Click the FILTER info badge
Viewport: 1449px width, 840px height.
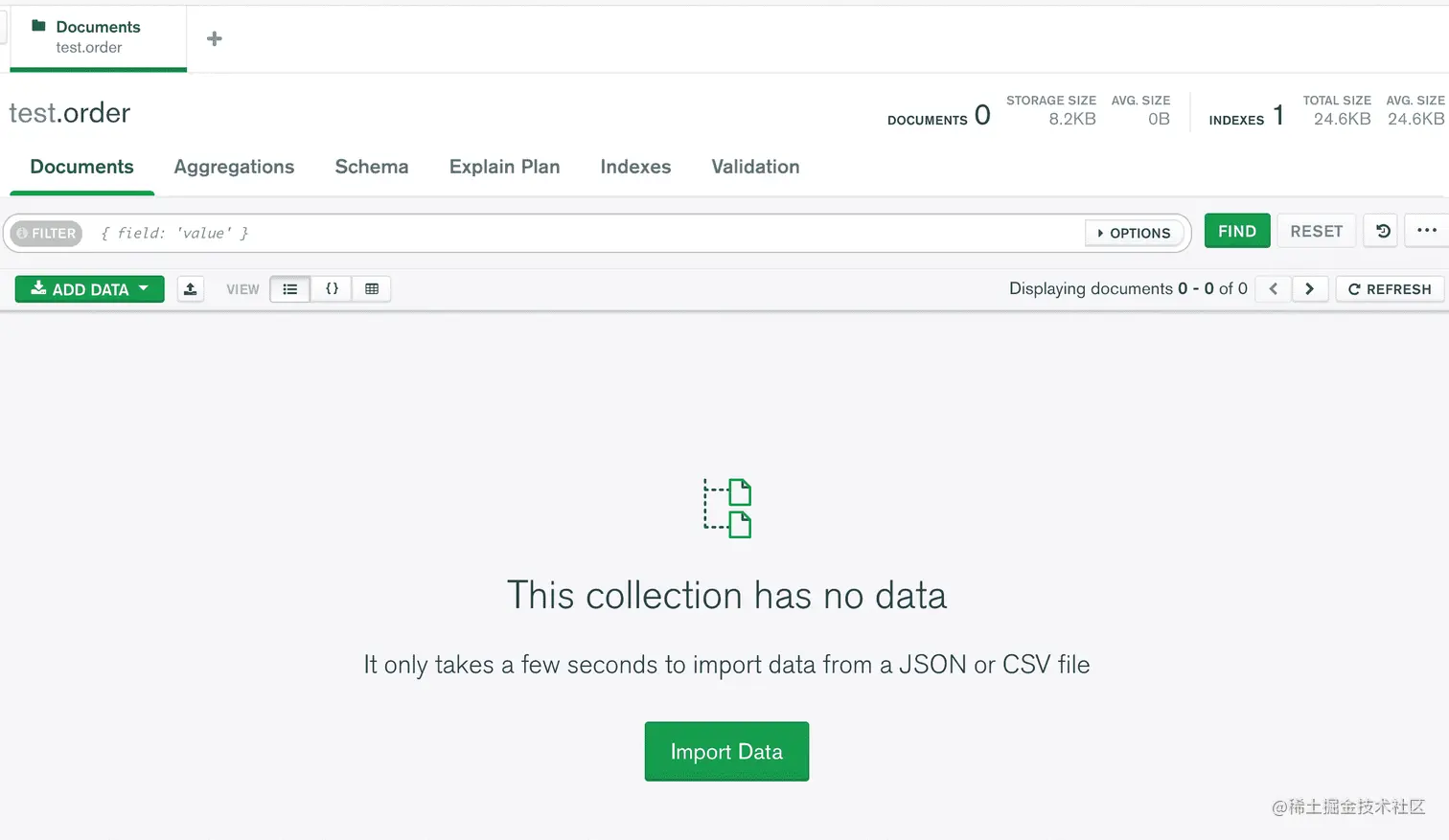click(x=45, y=233)
